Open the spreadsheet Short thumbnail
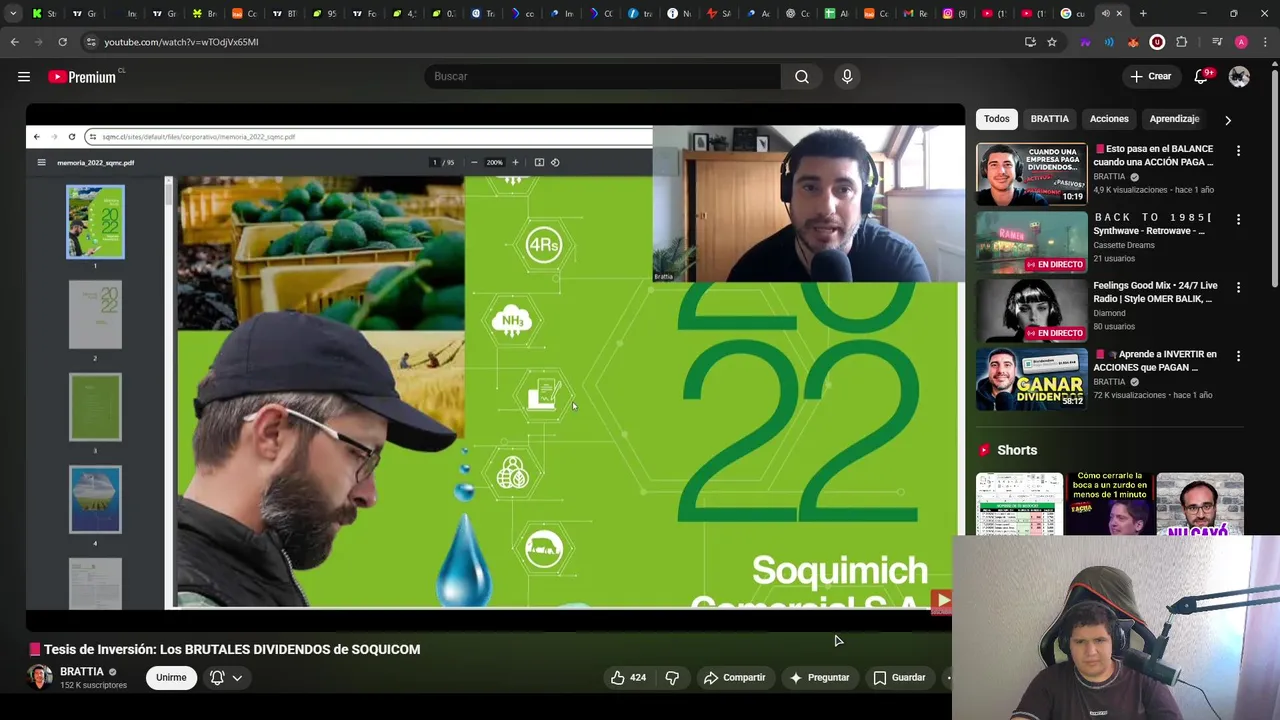This screenshot has height=720, width=1280. tap(1019, 505)
